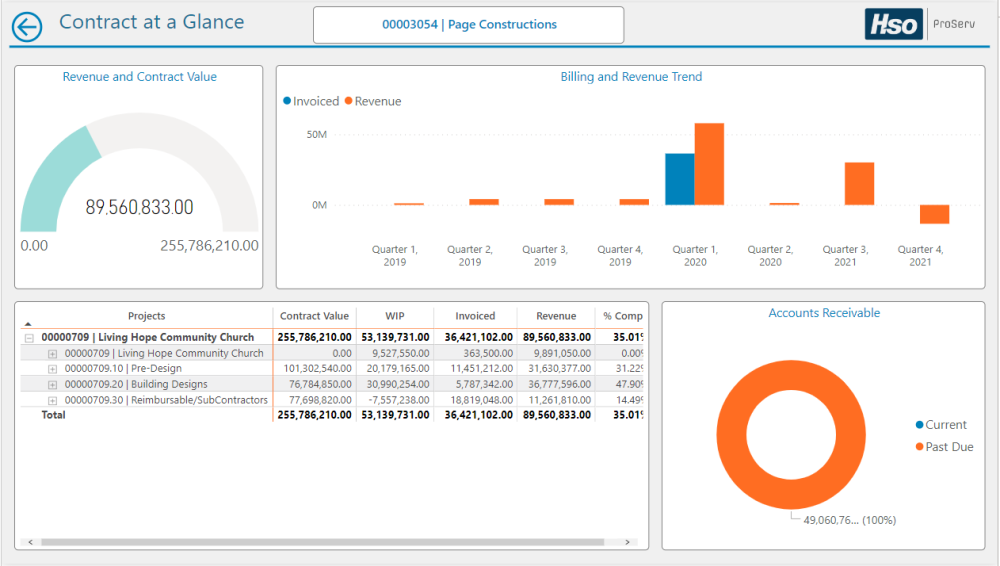Click the HSO logo
1000x566 pixels.
coord(893,24)
